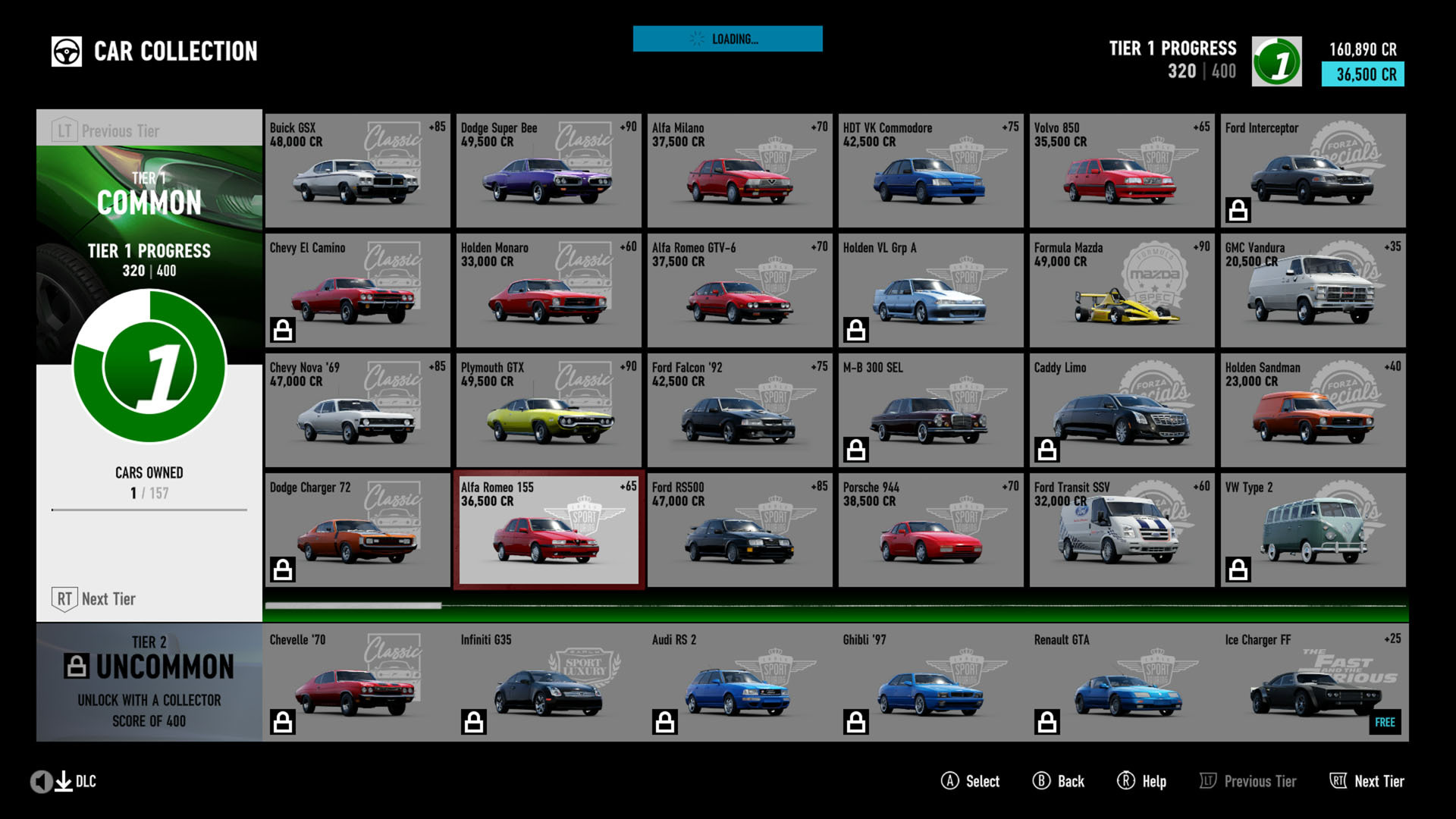Click the RT icon next to Next Tier in sidebar
Image resolution: width=1456 pixels, height=819 pixels.
pyautogui.click(x=64, y=599)
